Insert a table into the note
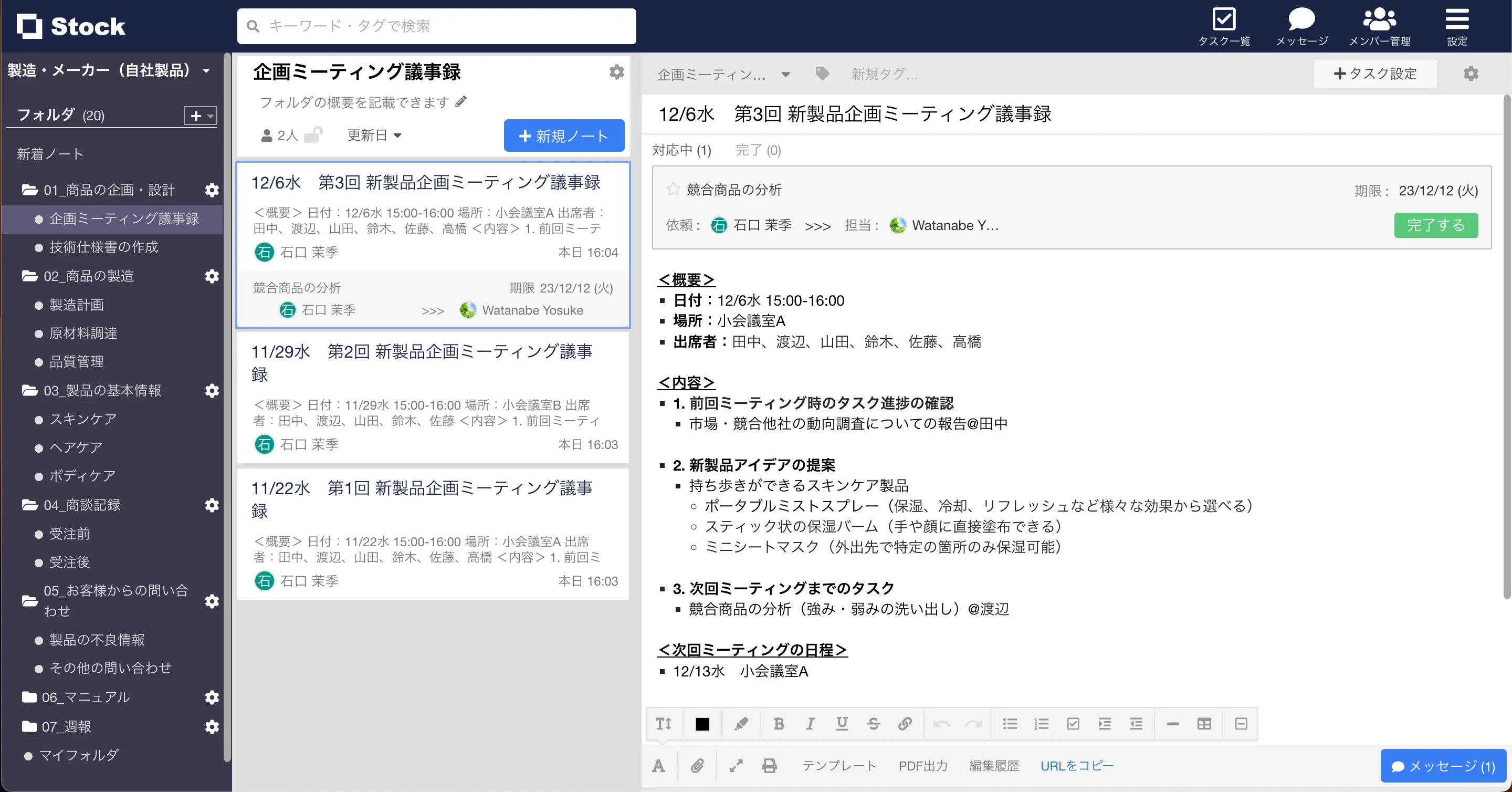Image resolution: width=1512 pixels, height=792 pixels. 1205,724
